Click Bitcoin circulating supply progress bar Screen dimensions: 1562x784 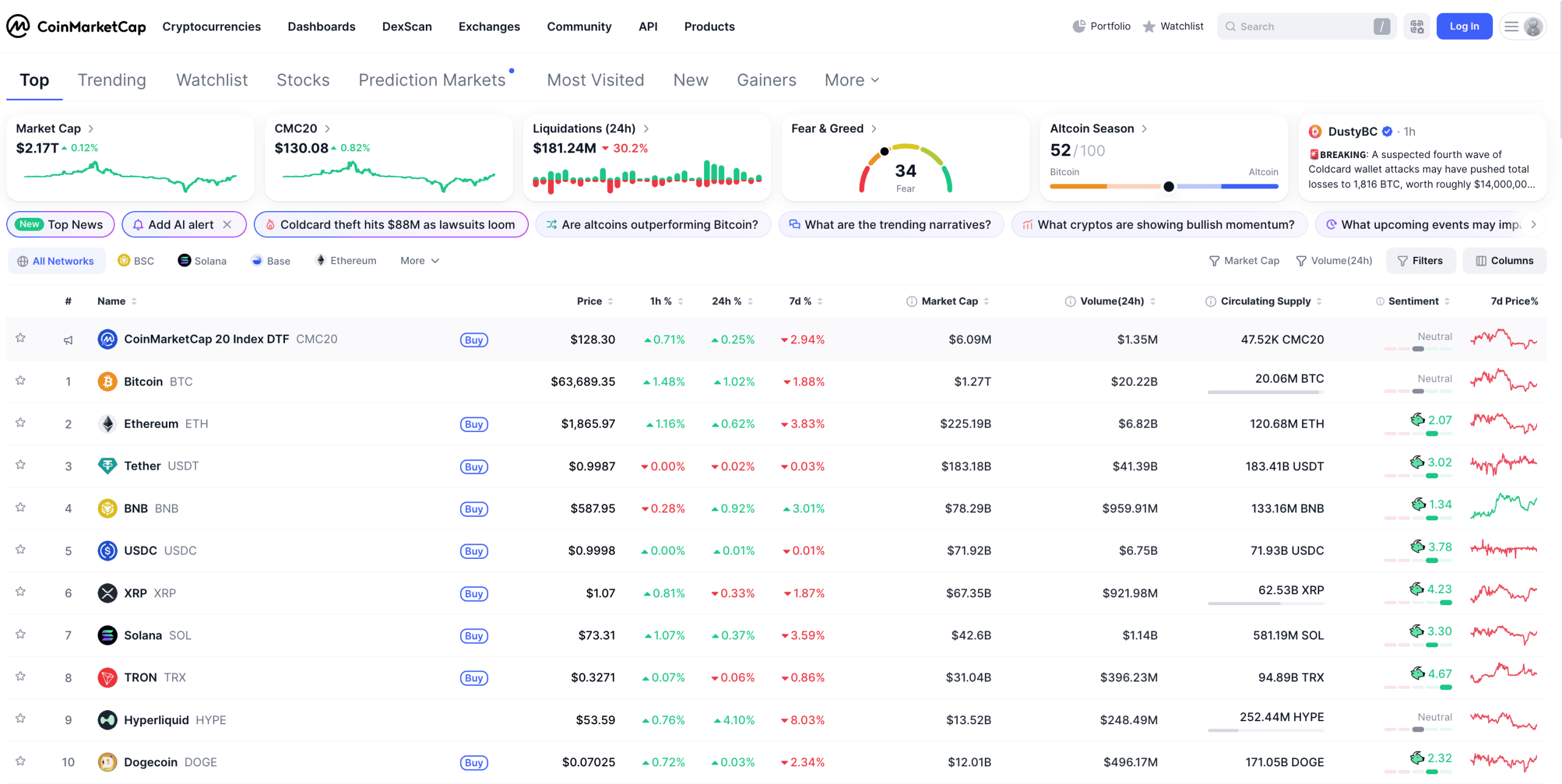(1265, 392)
